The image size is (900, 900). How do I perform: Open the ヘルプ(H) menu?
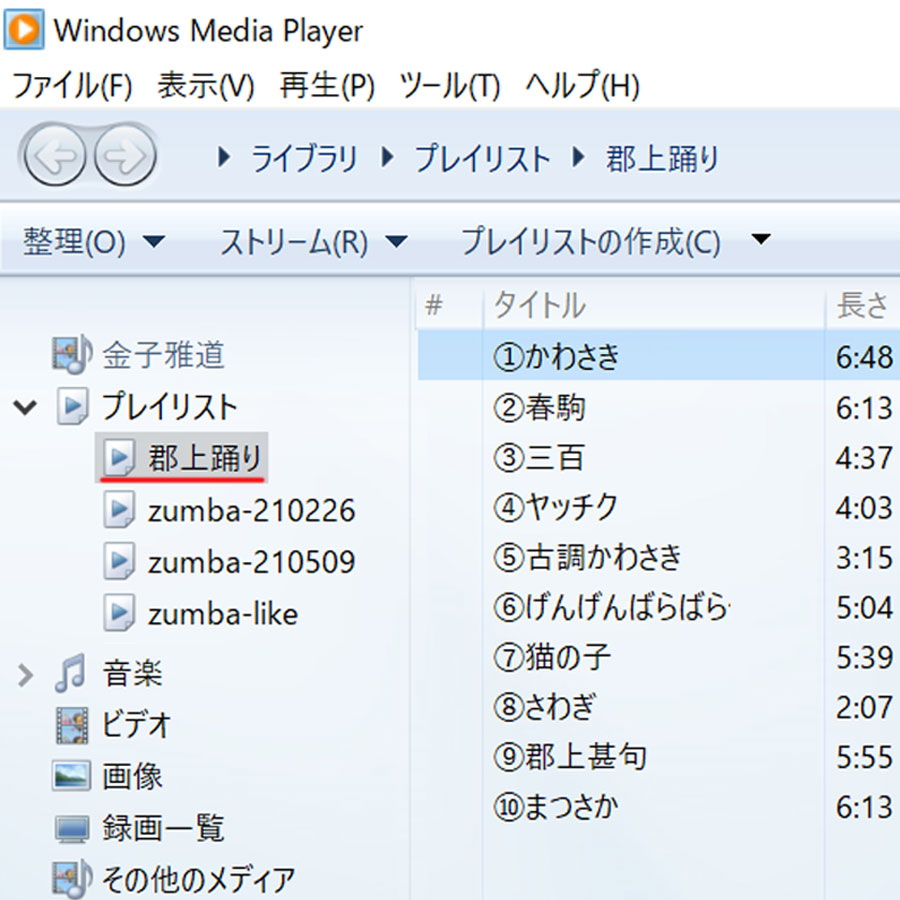click(582, 86)
